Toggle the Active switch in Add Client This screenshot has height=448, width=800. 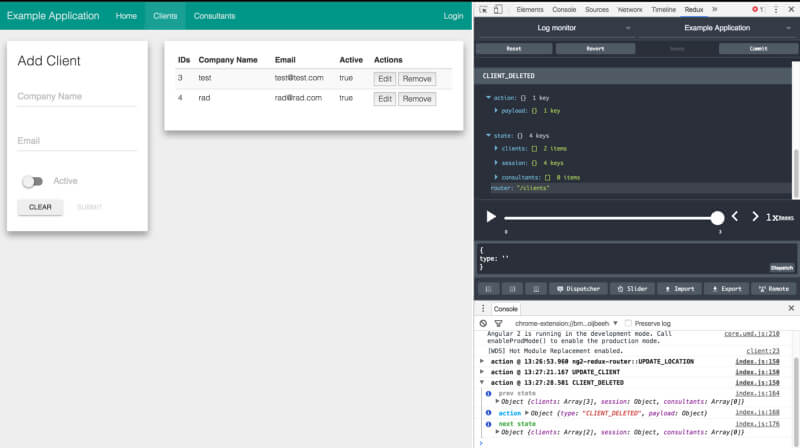click(x=33, y=181)
